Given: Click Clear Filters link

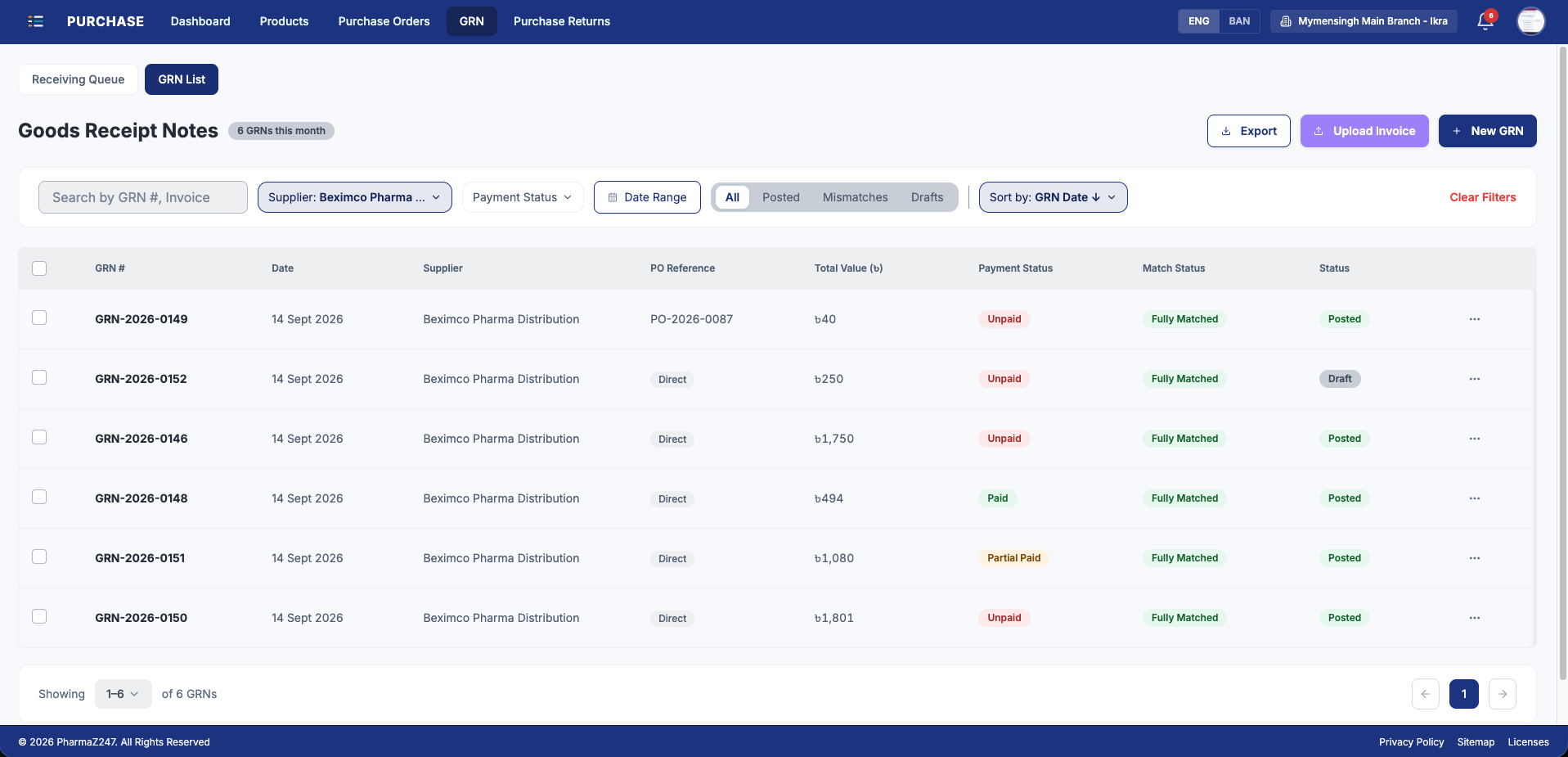Looking at the screenshot, I should (x=1482, y=197).
